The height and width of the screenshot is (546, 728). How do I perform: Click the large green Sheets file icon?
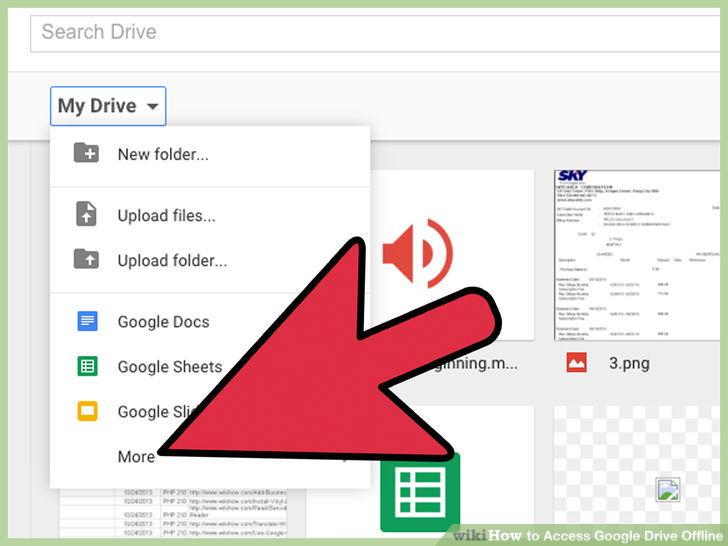point(420,492)
